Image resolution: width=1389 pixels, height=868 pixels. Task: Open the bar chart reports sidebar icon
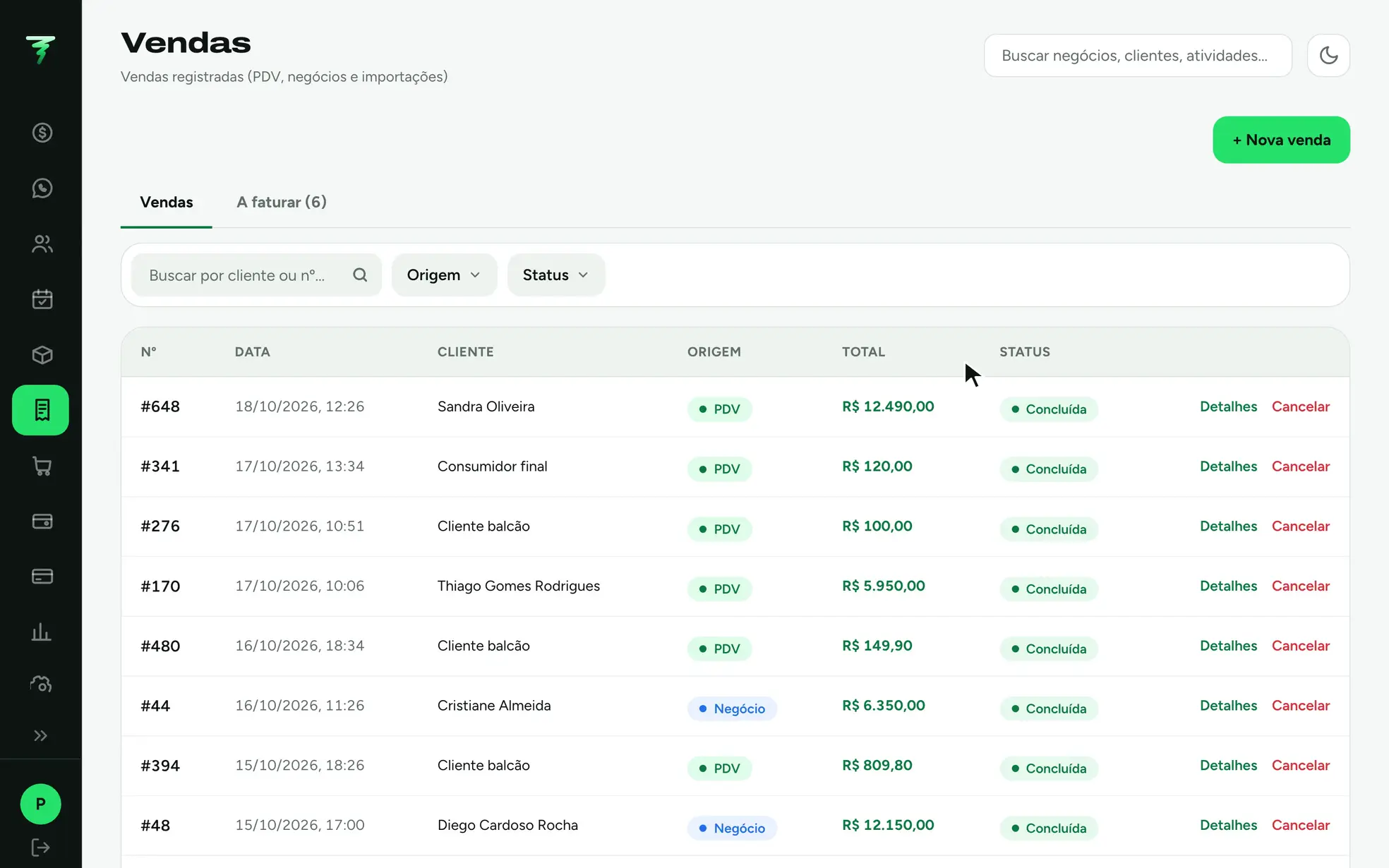click(42, 632)
